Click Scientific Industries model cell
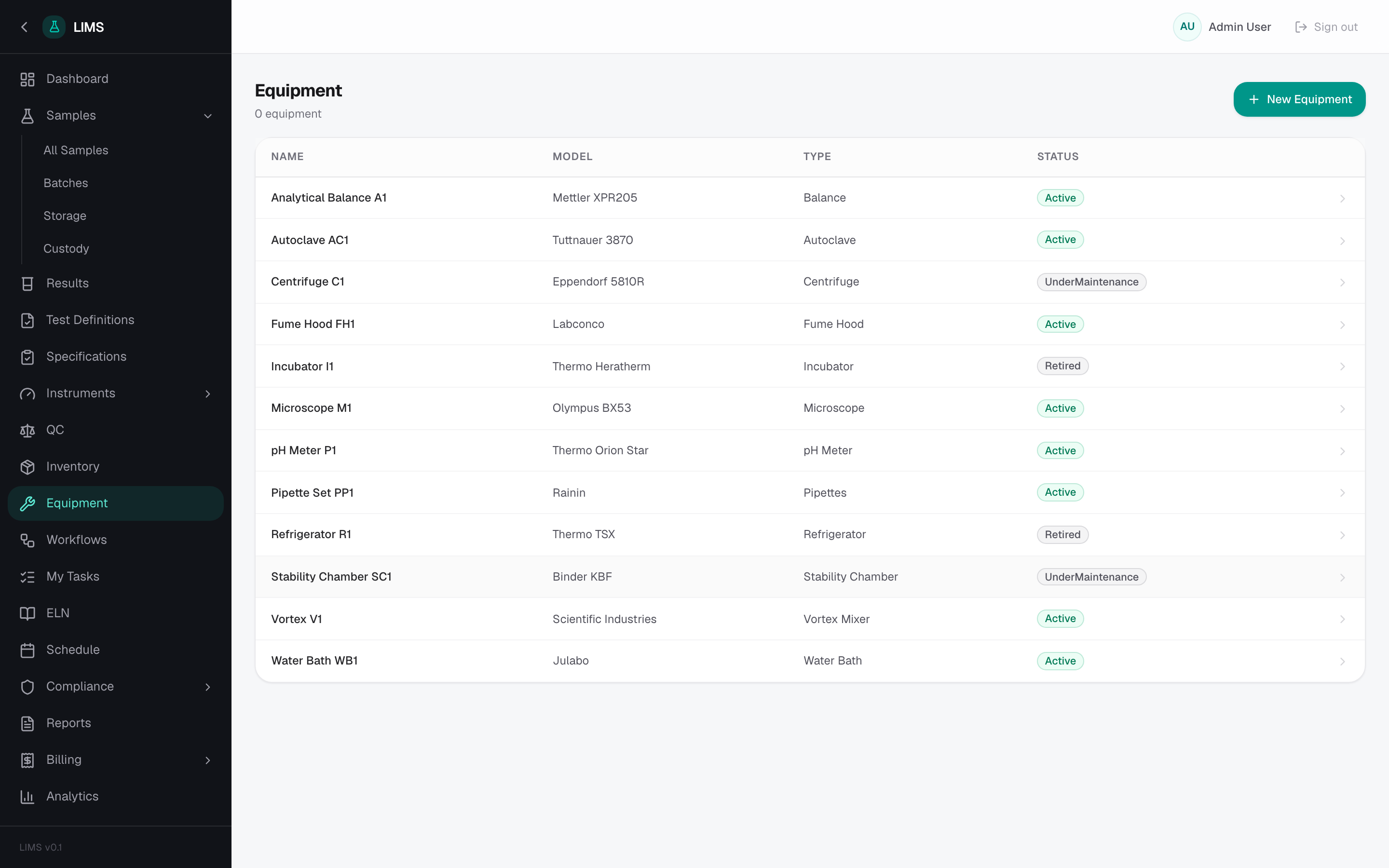The image size is (1389, 868). (x=604, y=619)
